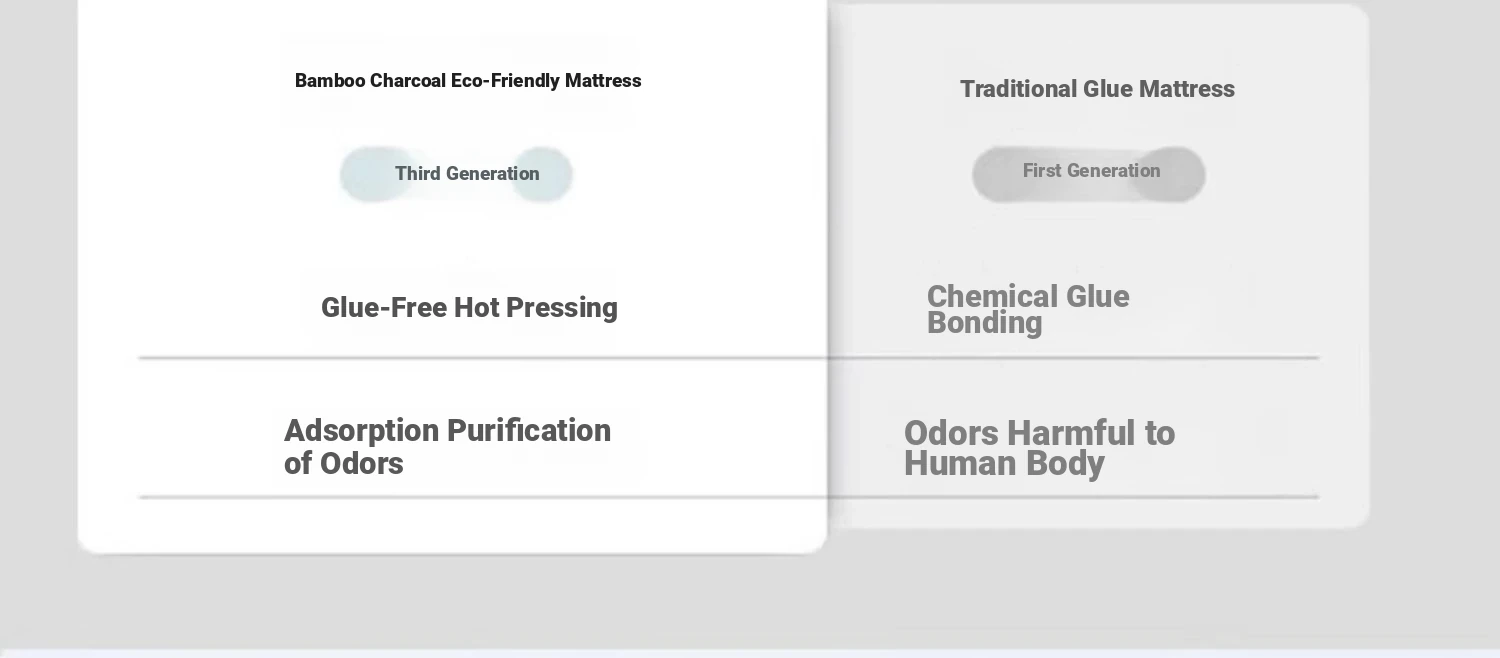This screenshot has height=658, width=1500.
Task: Click the gray page background outside both cards
Action: [1434, 300]
